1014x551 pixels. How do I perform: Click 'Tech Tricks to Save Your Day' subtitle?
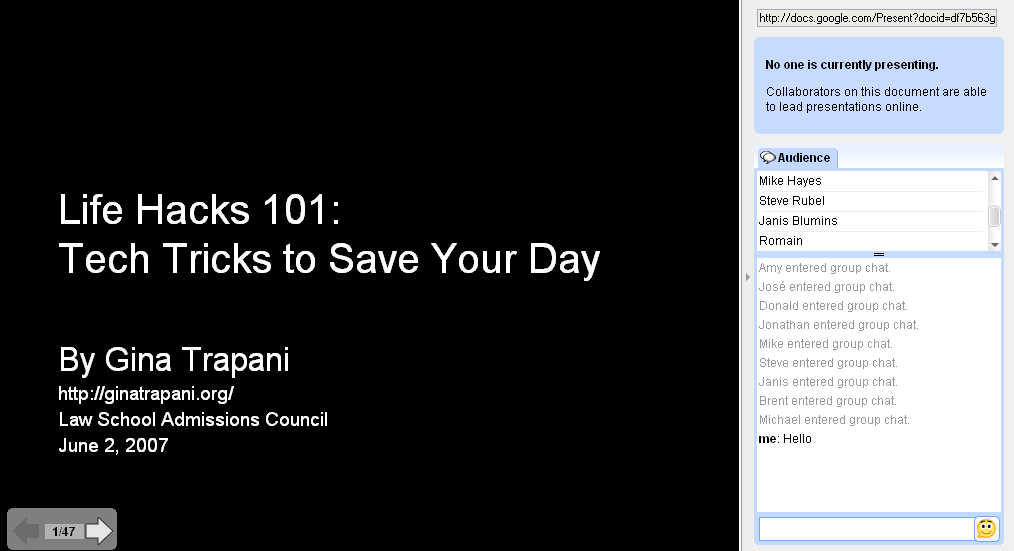[329, 259]
